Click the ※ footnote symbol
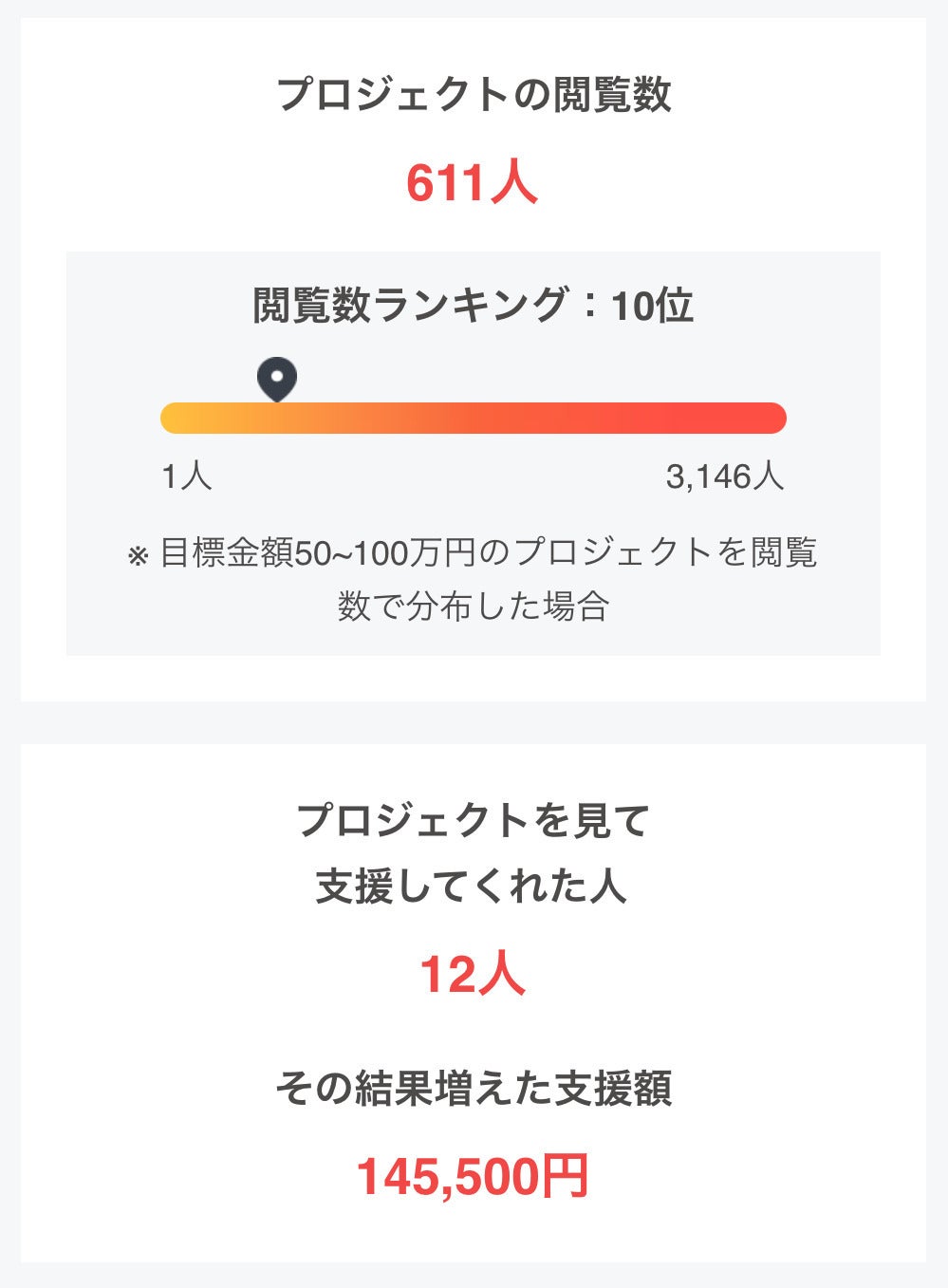 pos(139,555)
